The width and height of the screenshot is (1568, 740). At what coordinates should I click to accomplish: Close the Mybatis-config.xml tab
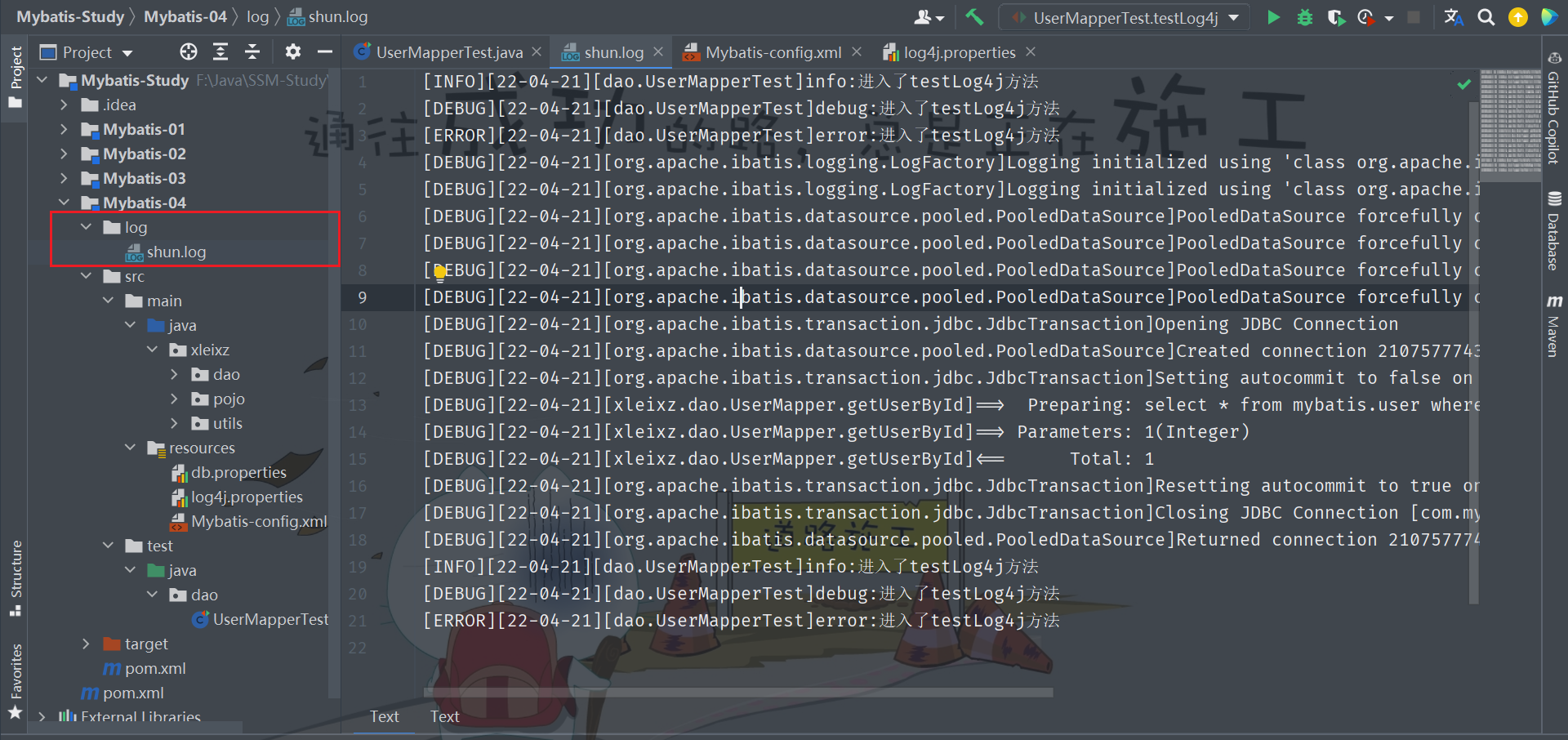coord(856,51)
